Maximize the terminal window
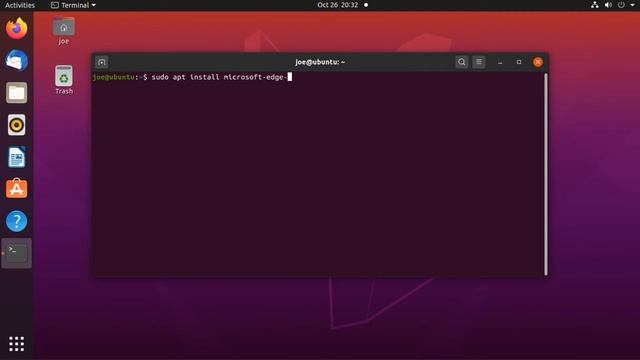The image size is (640, 360). 519,62
